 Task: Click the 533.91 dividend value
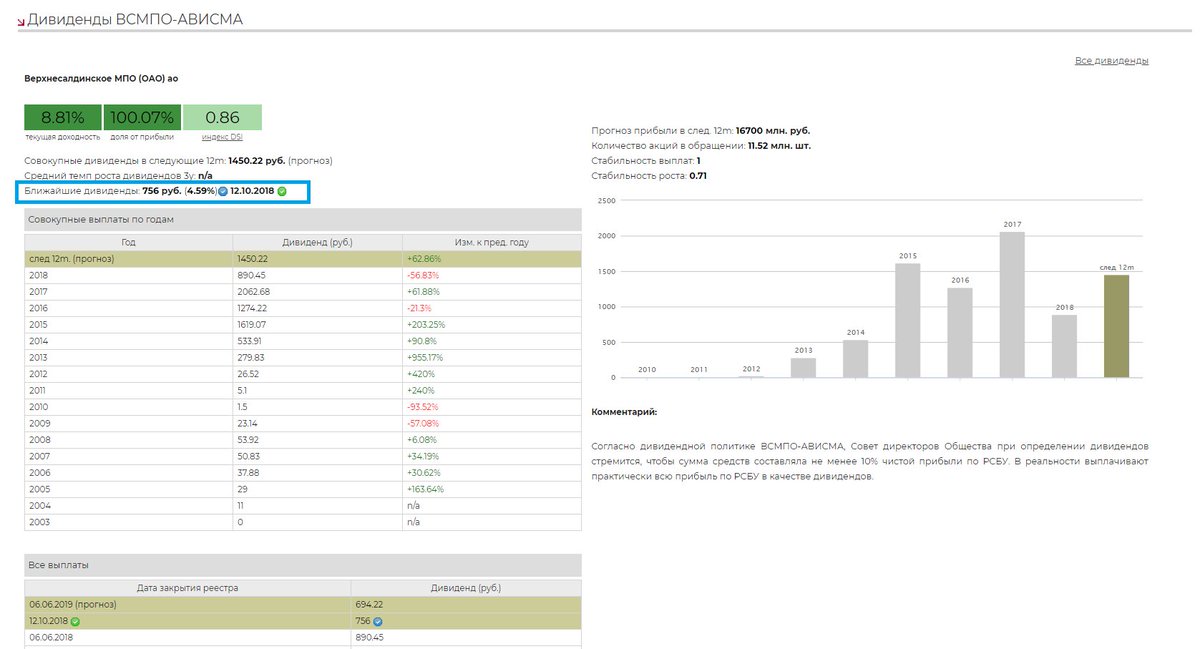click(x=250, y=341)
